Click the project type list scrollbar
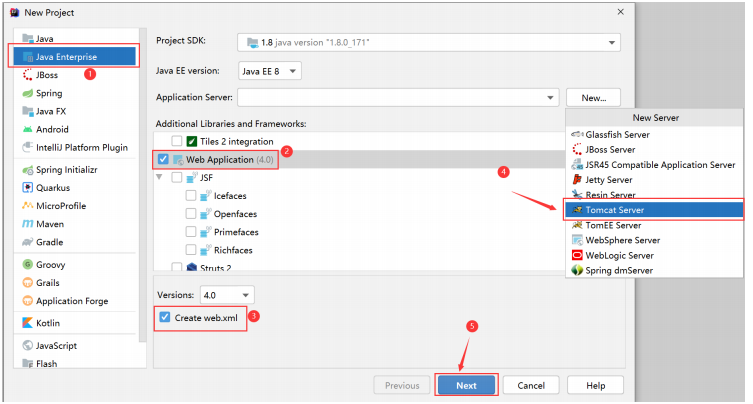This screenshot has height=404, width=753. (142, 185)
